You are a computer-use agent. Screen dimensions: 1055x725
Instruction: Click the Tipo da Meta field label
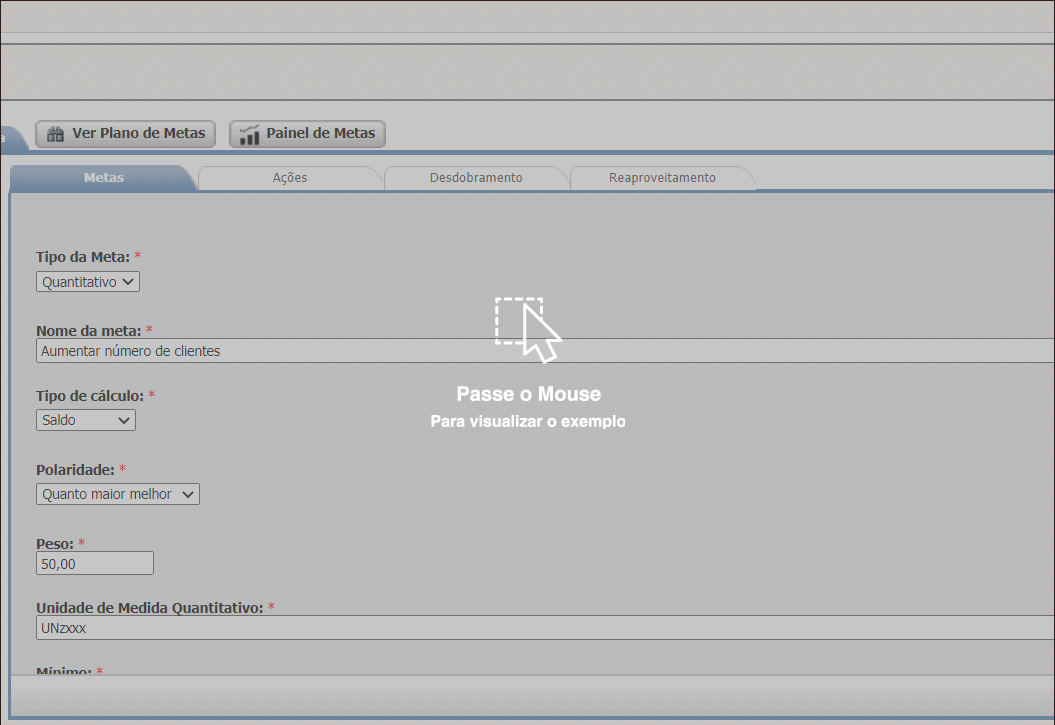pos(83,257)
